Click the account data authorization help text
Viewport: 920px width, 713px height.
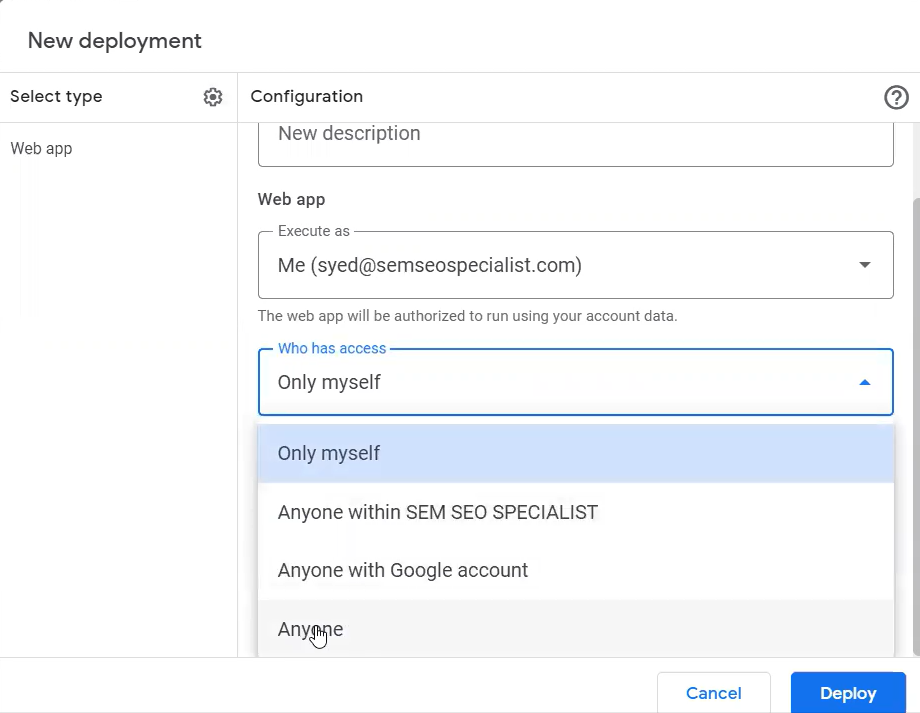(467, 316)
